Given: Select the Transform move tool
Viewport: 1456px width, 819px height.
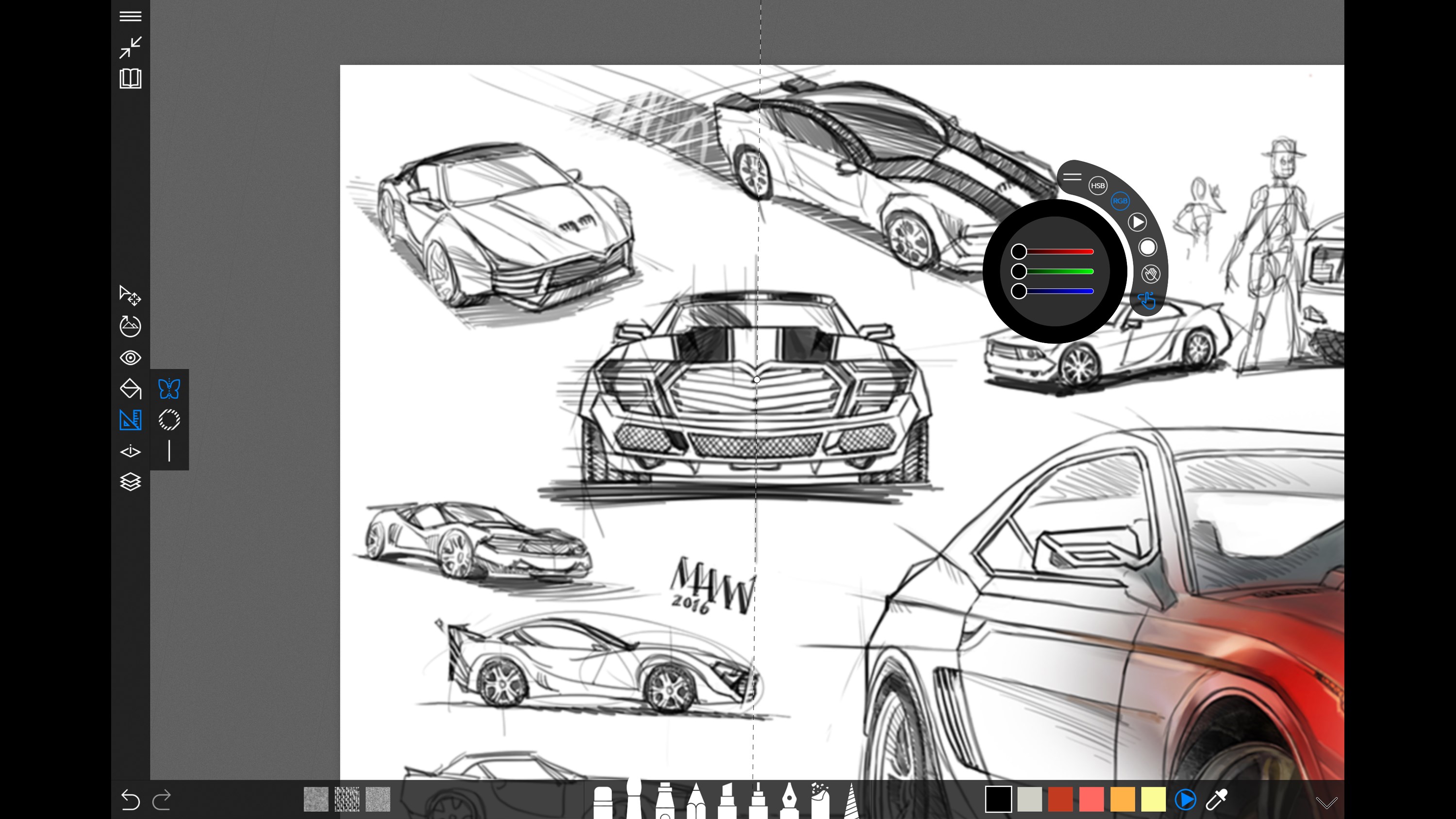Looking at the screenshot, I should 131,297.
